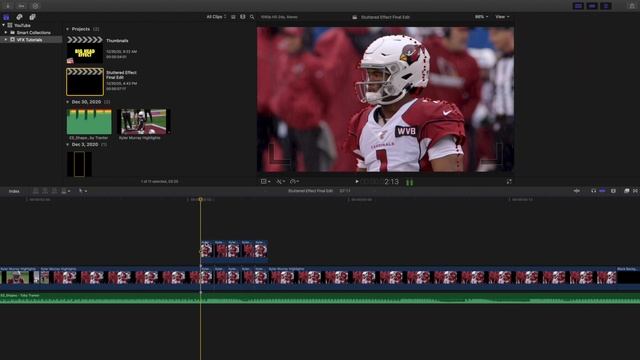Screen dimensions: 640x360
Task: Open the Transitions browser icon
Action: pos(636,191)
